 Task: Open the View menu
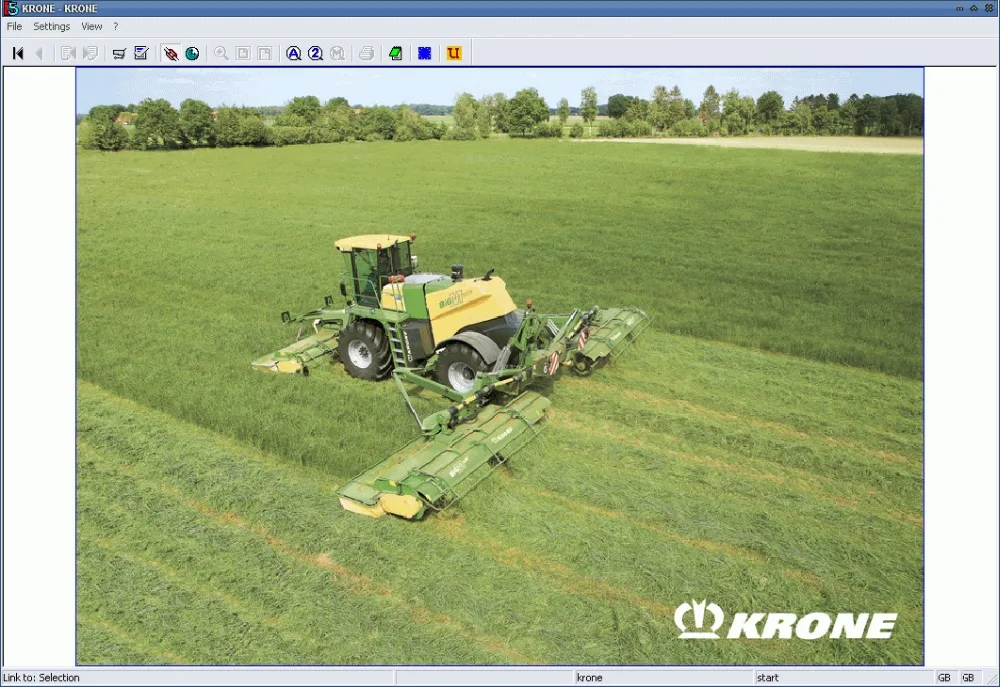pos(91,27)
